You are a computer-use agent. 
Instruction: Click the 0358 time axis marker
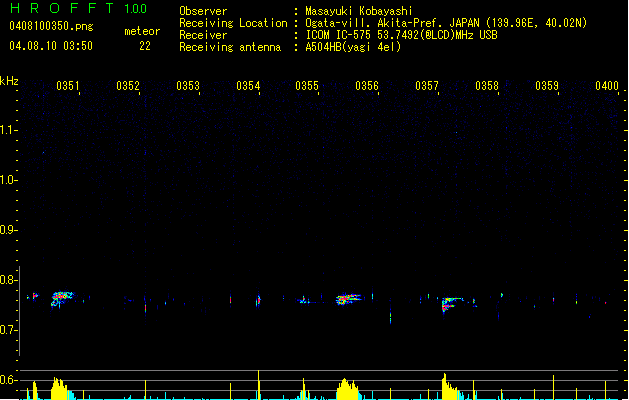pyautogui.click(x=487, y=86)
